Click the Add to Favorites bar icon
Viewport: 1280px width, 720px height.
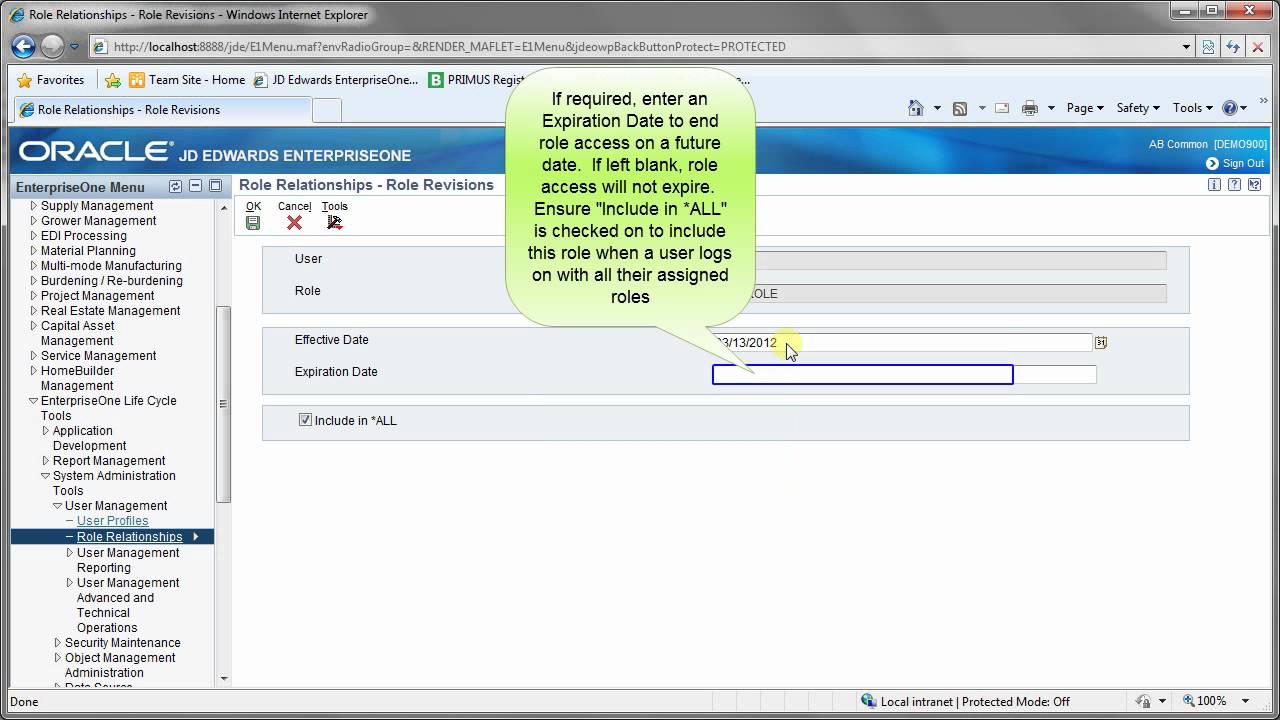coord(113,80)
